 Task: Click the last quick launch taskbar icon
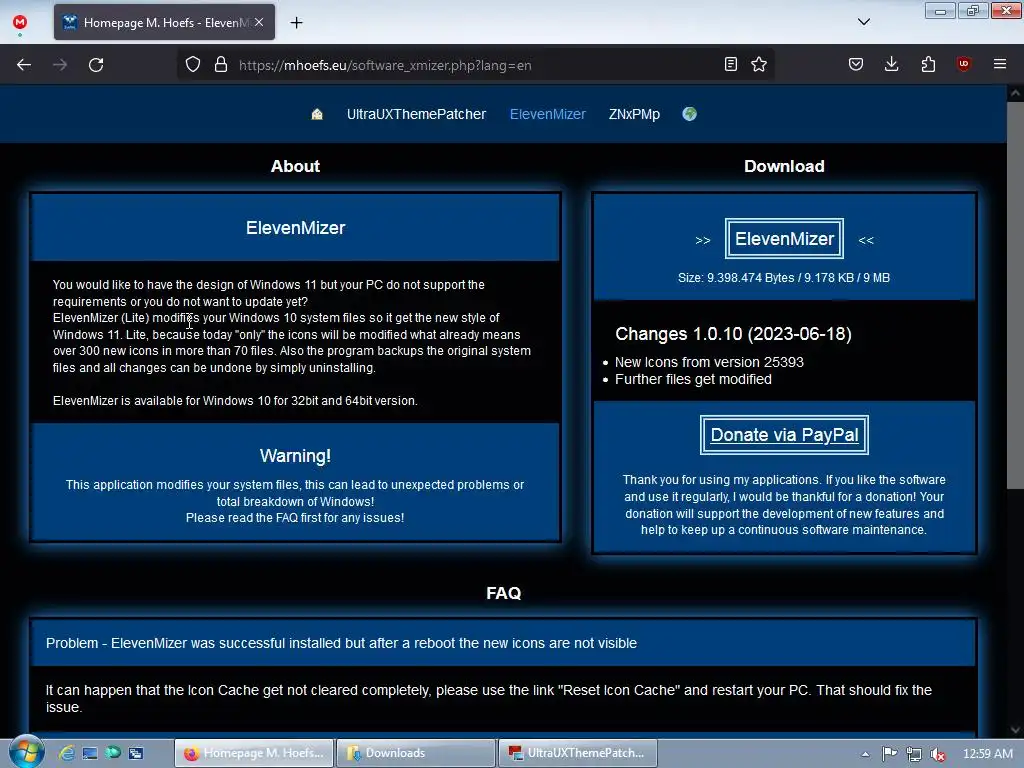136,753
